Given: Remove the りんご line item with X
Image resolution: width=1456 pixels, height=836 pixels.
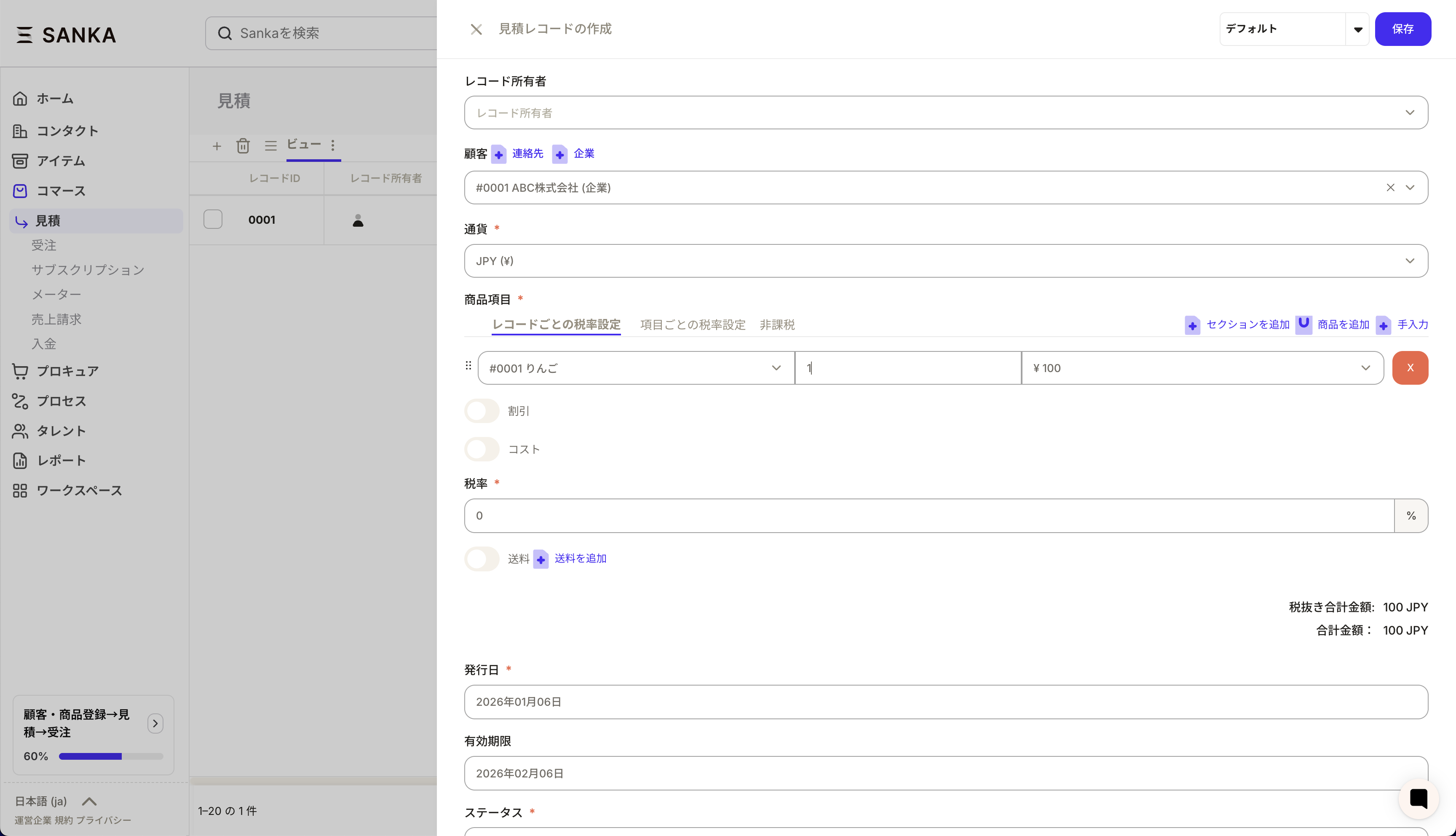Looking at the screenshot, I should tap(1410, 367).
